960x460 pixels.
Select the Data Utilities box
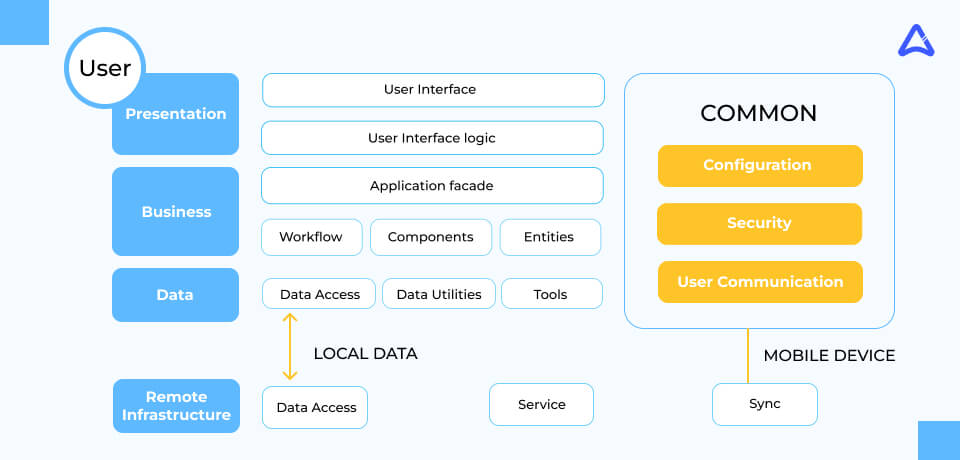coord(439,294)
